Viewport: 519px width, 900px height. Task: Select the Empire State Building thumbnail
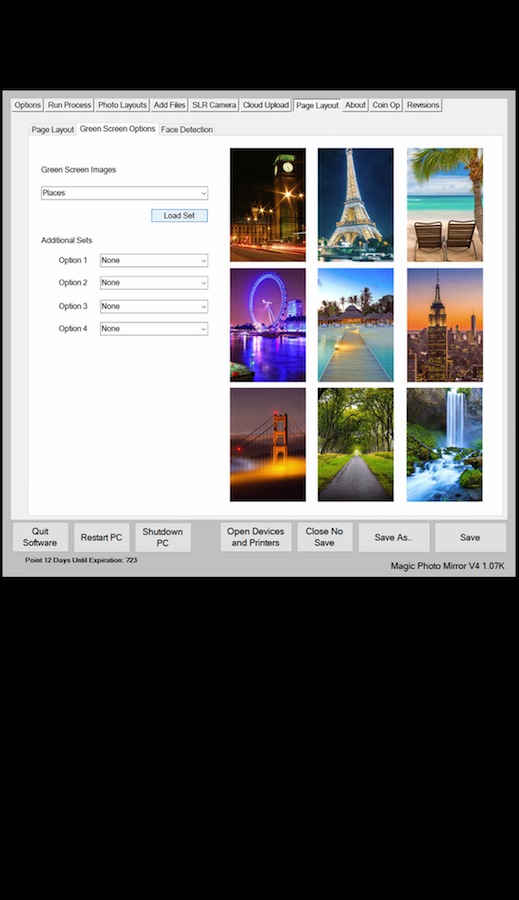[x=445, y=325]
